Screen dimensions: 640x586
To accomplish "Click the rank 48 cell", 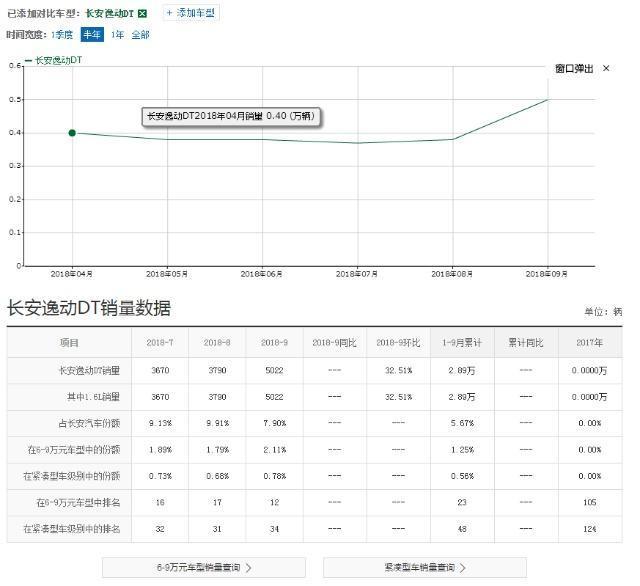I will pos(462,529).
